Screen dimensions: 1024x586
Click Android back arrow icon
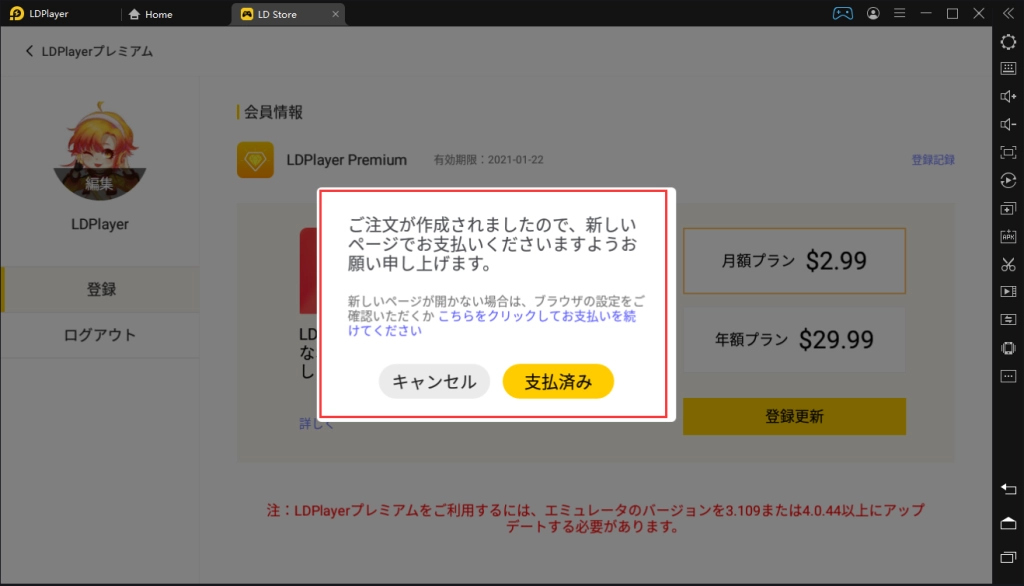1008,489
